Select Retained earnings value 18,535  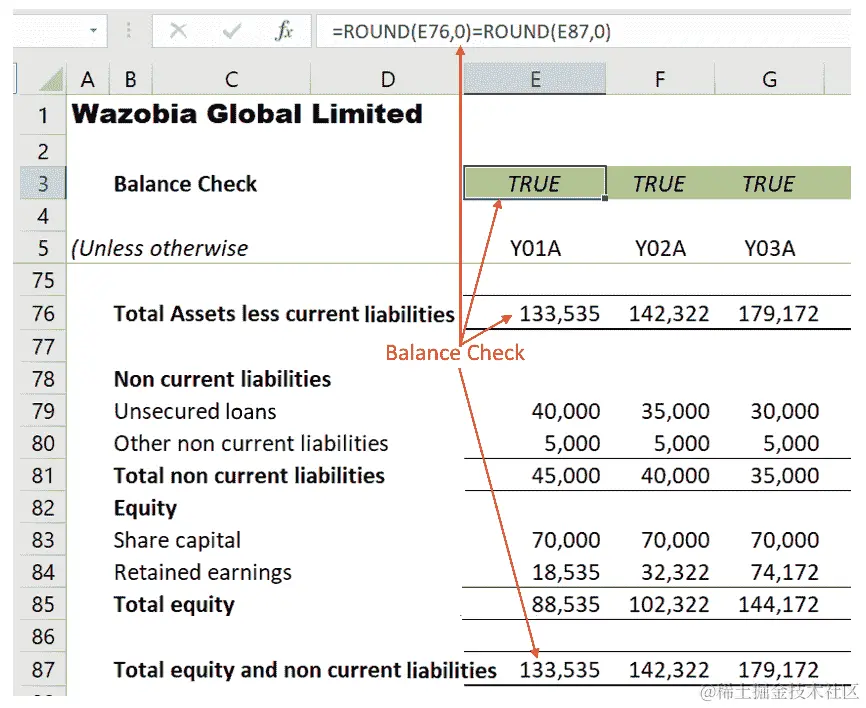tap(566, 573)
